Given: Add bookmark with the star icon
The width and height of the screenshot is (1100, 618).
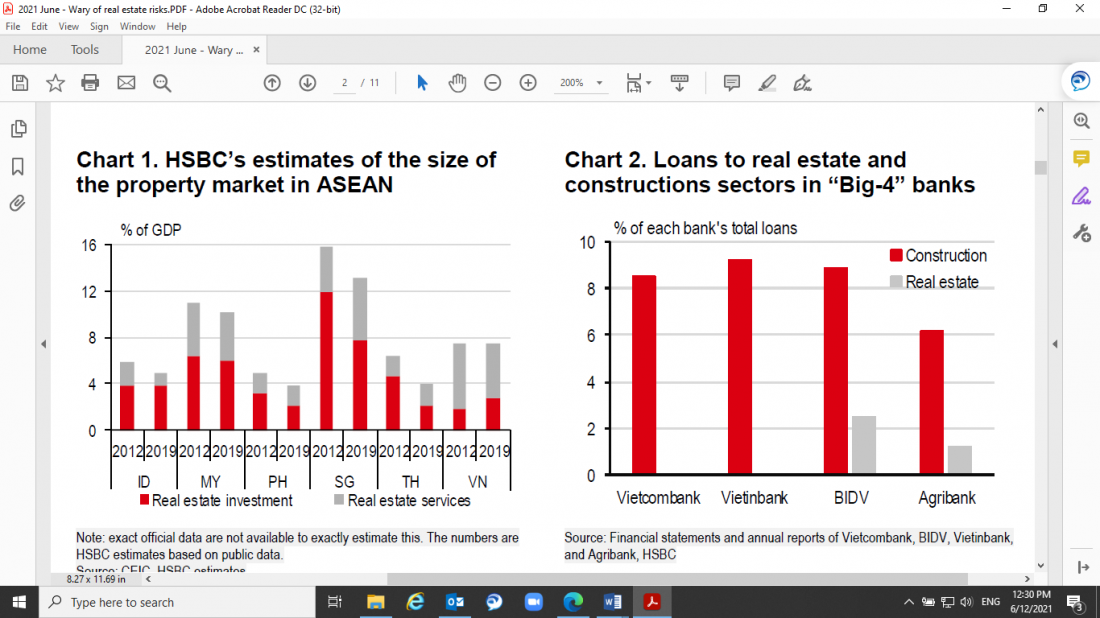Looking at the screenshot, I should (55, 83).
